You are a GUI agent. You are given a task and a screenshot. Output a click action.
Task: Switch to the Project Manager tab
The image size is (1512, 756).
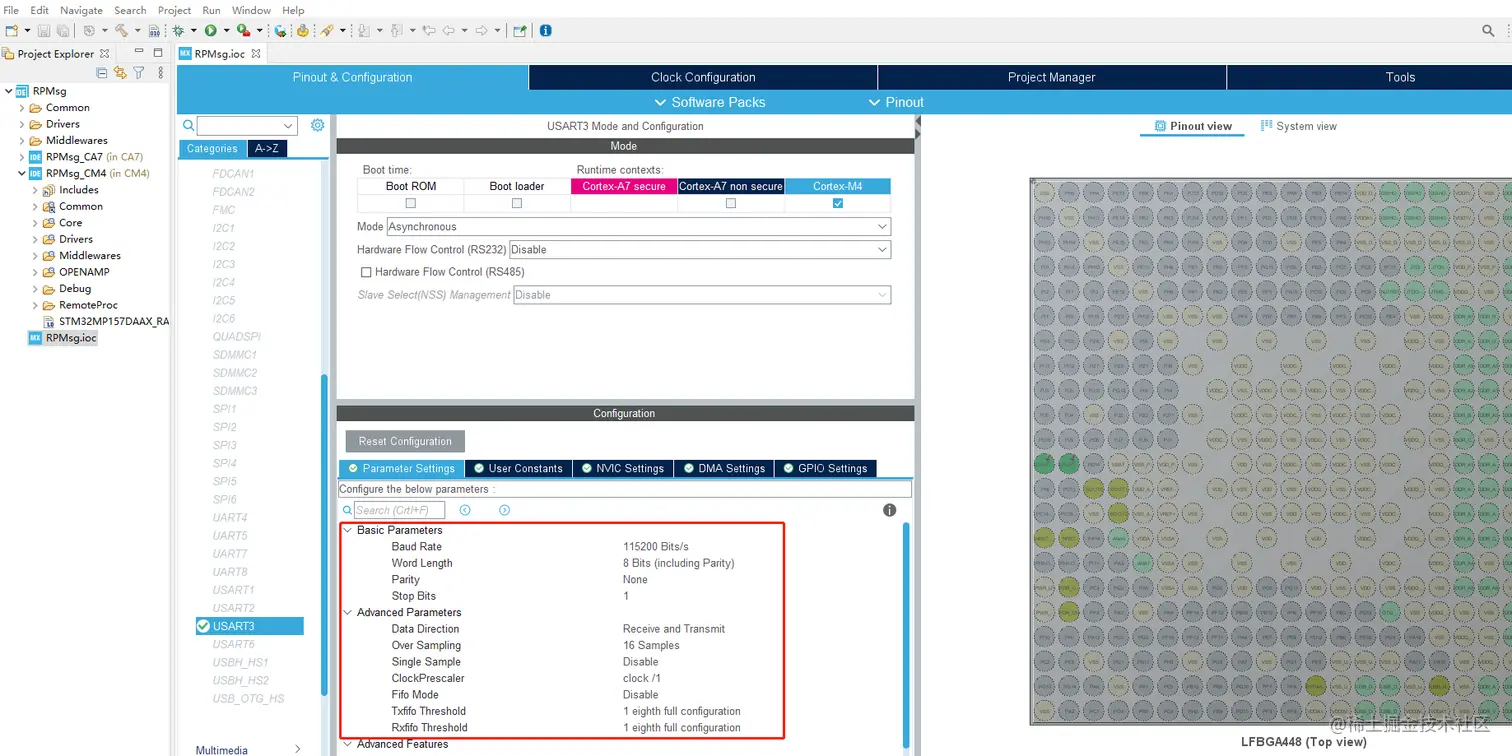(1052, 77)
